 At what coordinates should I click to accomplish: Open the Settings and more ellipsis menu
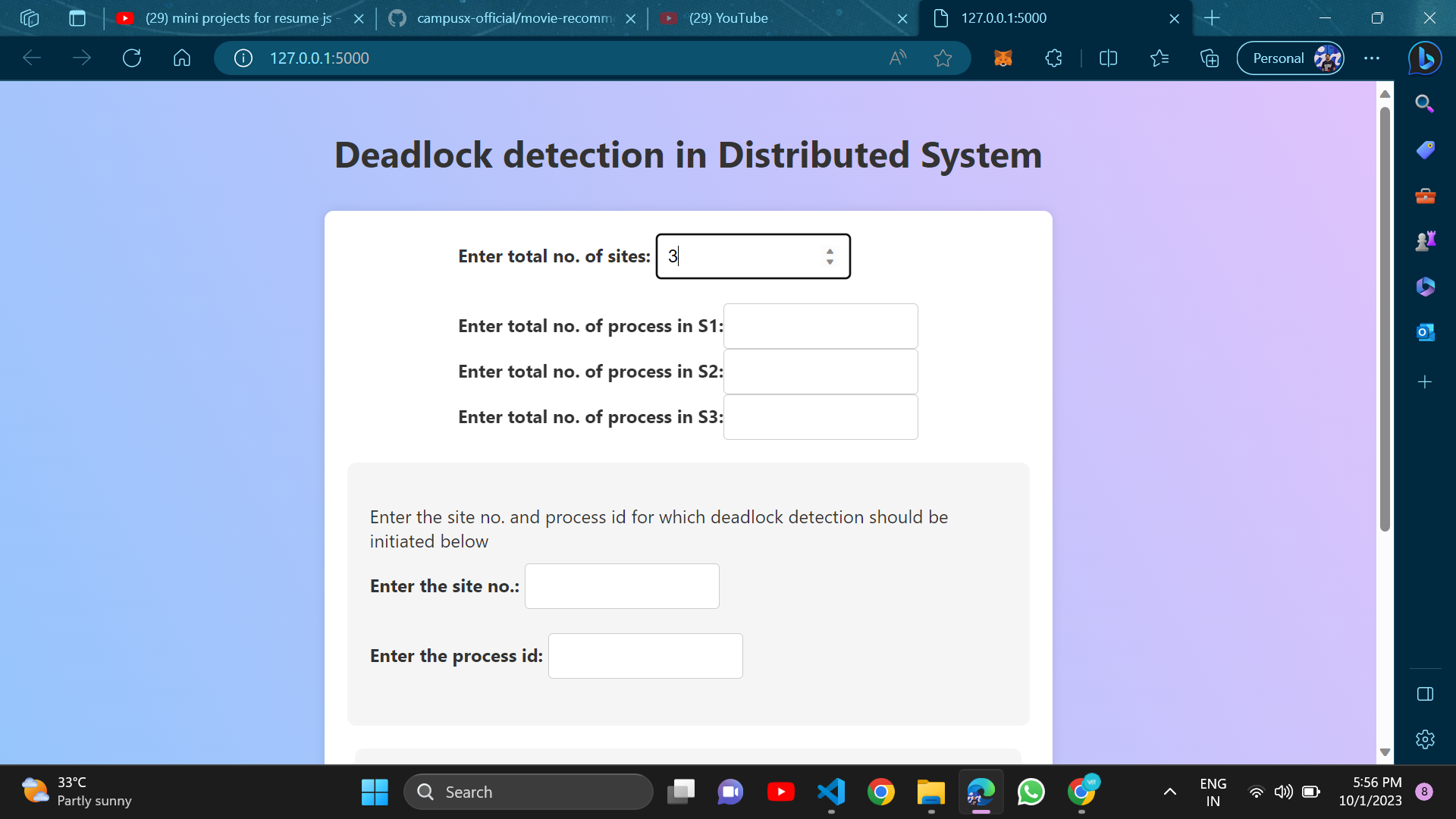tap(1373, 58)
